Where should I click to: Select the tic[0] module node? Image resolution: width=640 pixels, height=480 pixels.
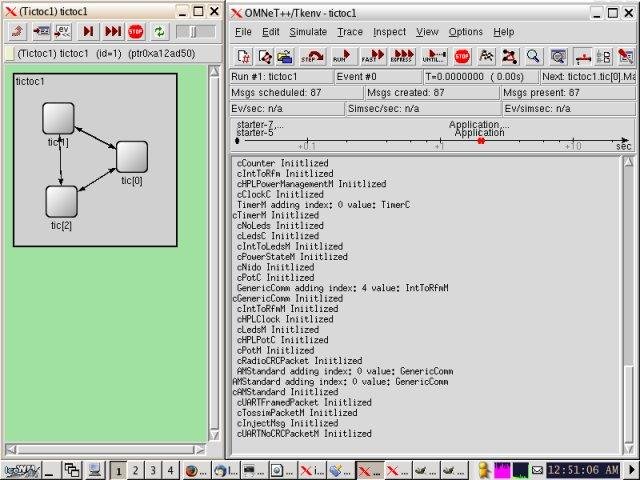pos(132,157)
